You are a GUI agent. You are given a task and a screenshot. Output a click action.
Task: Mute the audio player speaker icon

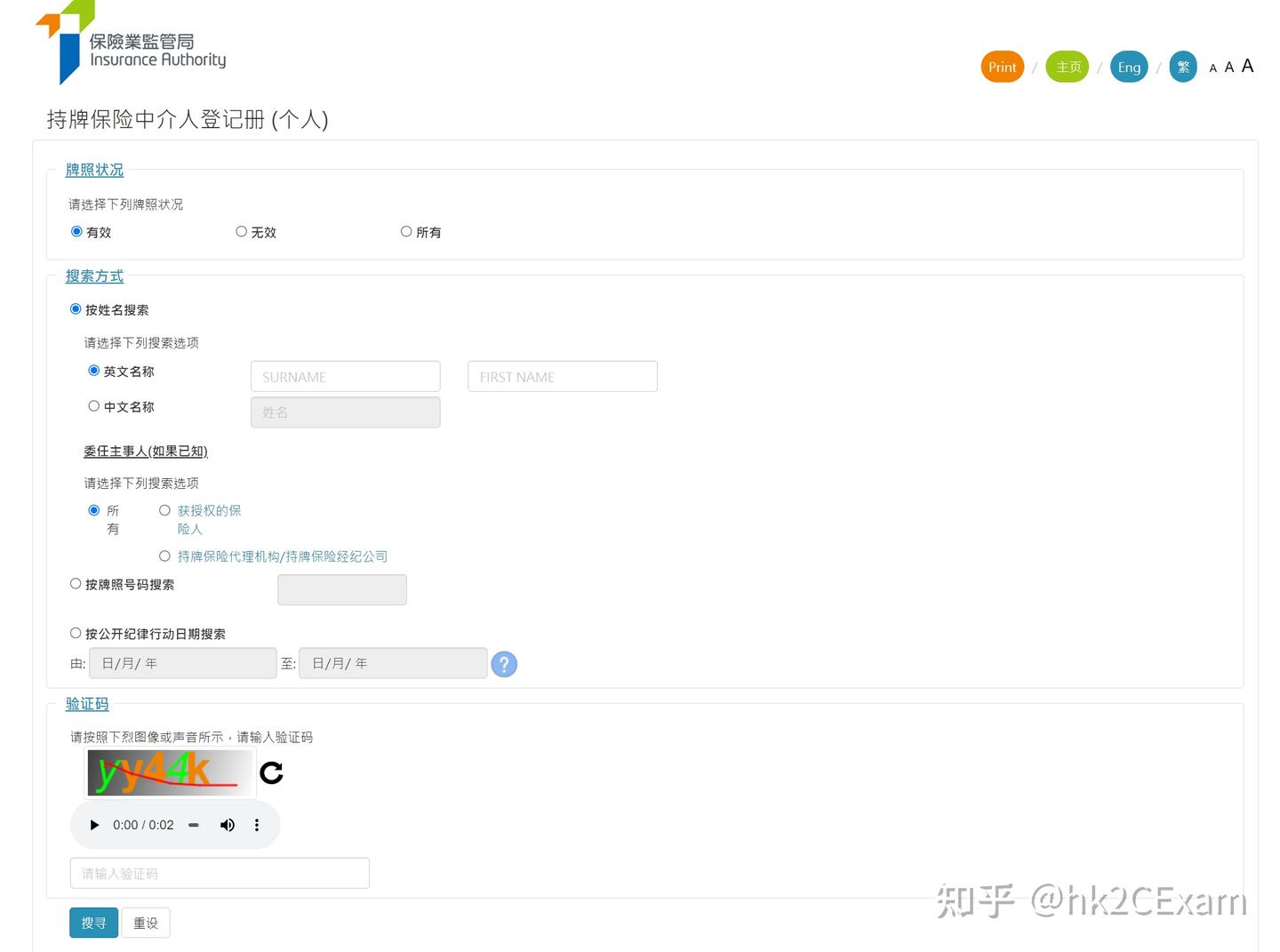[x=228, y=825]
